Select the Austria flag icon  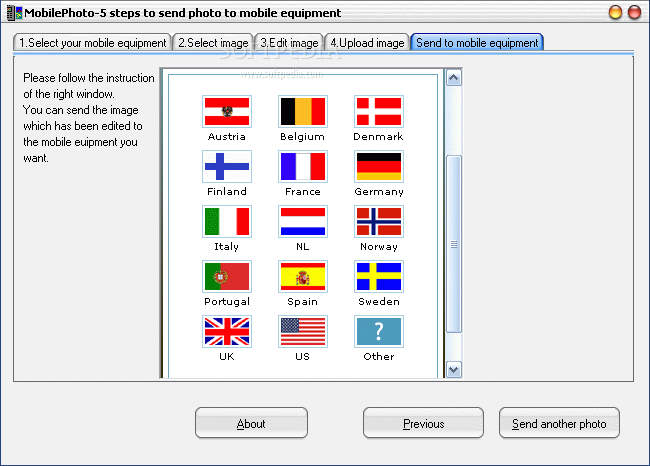point(227,112)
